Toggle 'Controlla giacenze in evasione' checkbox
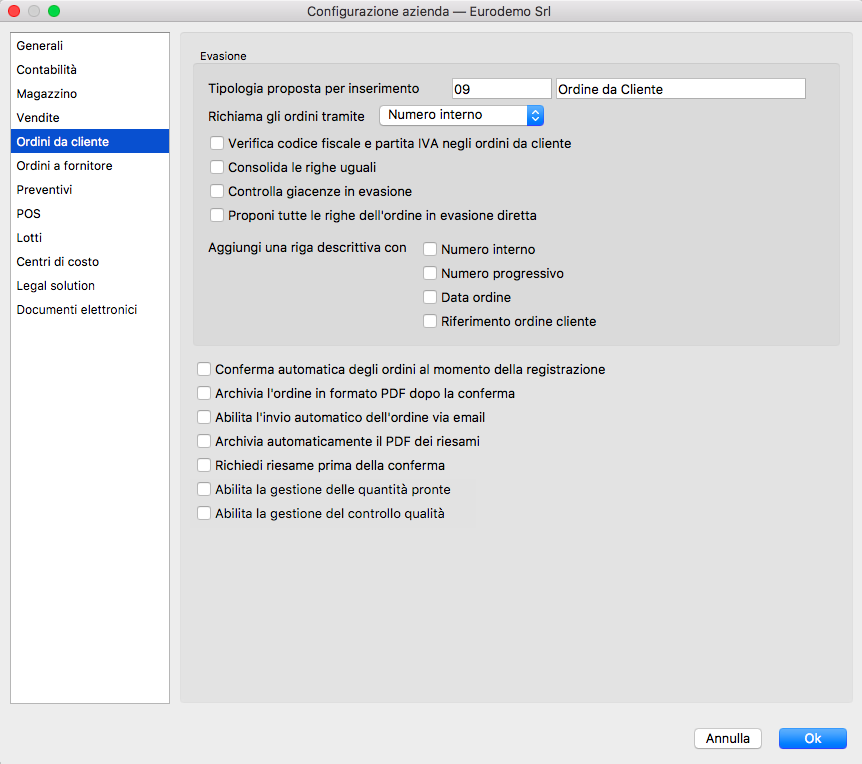Screen dimensions: 862x764 point(217,192)
